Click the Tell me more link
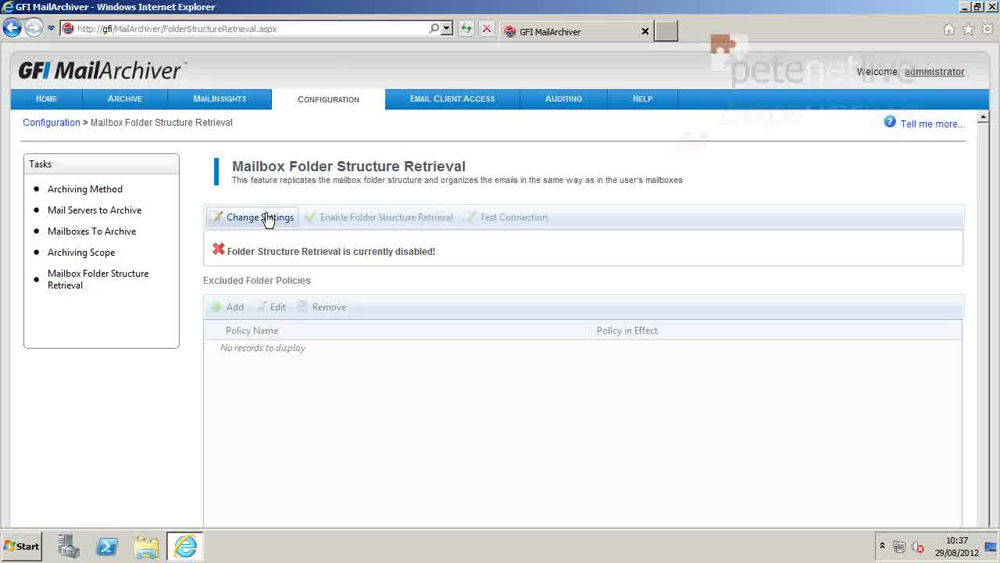Screen dimensions: 1000x563 932,124
